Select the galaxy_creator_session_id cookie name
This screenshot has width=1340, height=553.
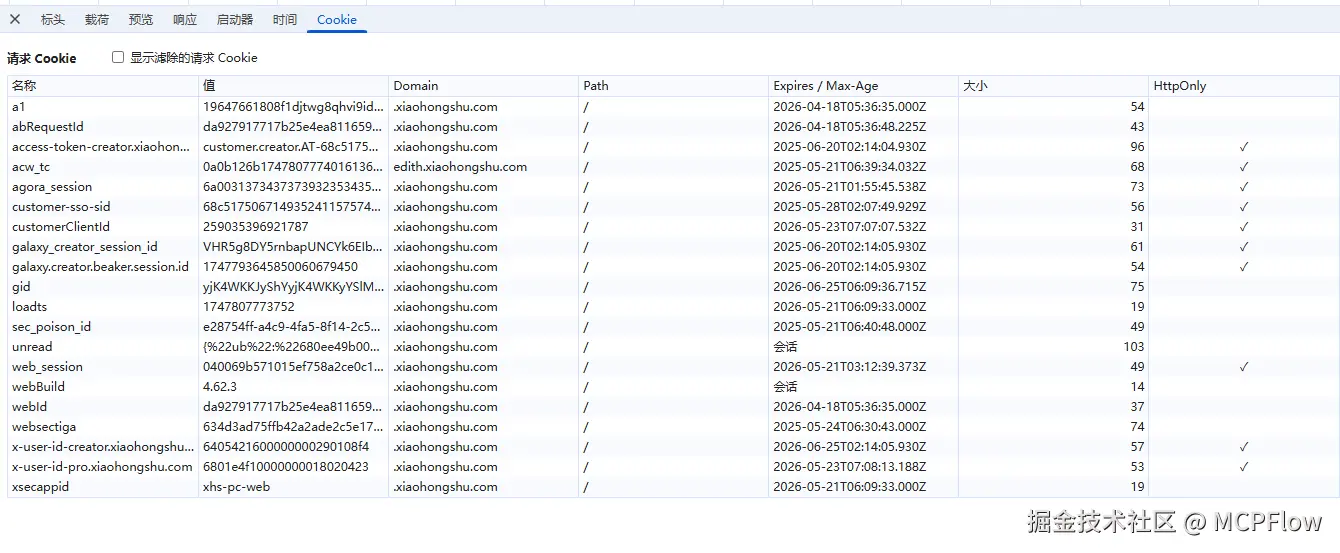tap(85, 247)
